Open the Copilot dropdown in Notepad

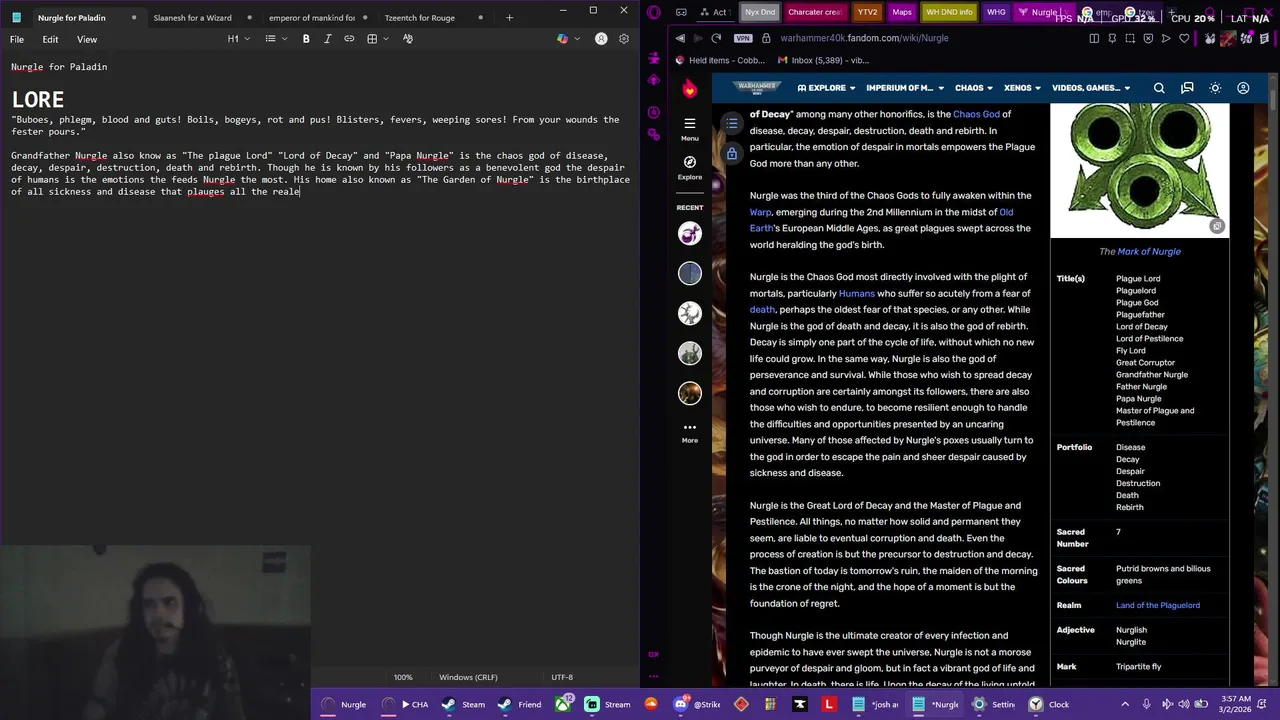[x=567, y=39]
